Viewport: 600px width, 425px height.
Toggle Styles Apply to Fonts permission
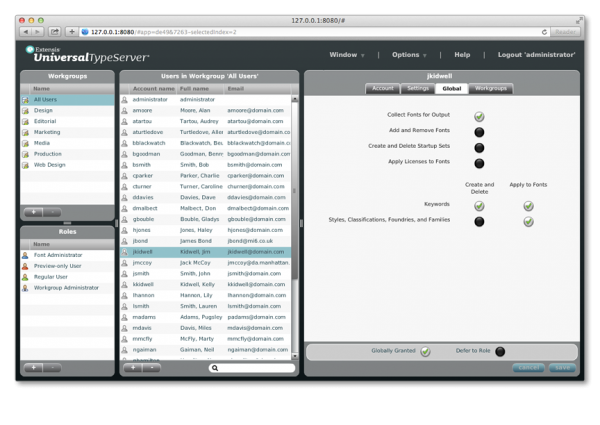(528, 221)
